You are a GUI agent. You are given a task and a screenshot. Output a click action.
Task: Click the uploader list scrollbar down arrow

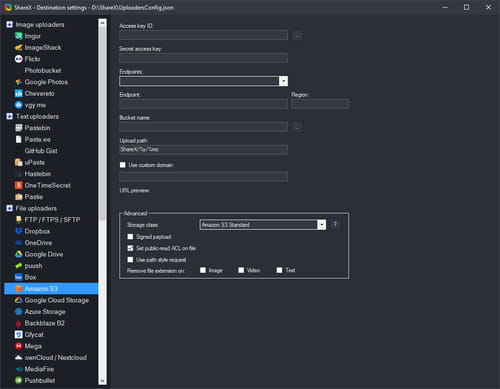[102, 381]
